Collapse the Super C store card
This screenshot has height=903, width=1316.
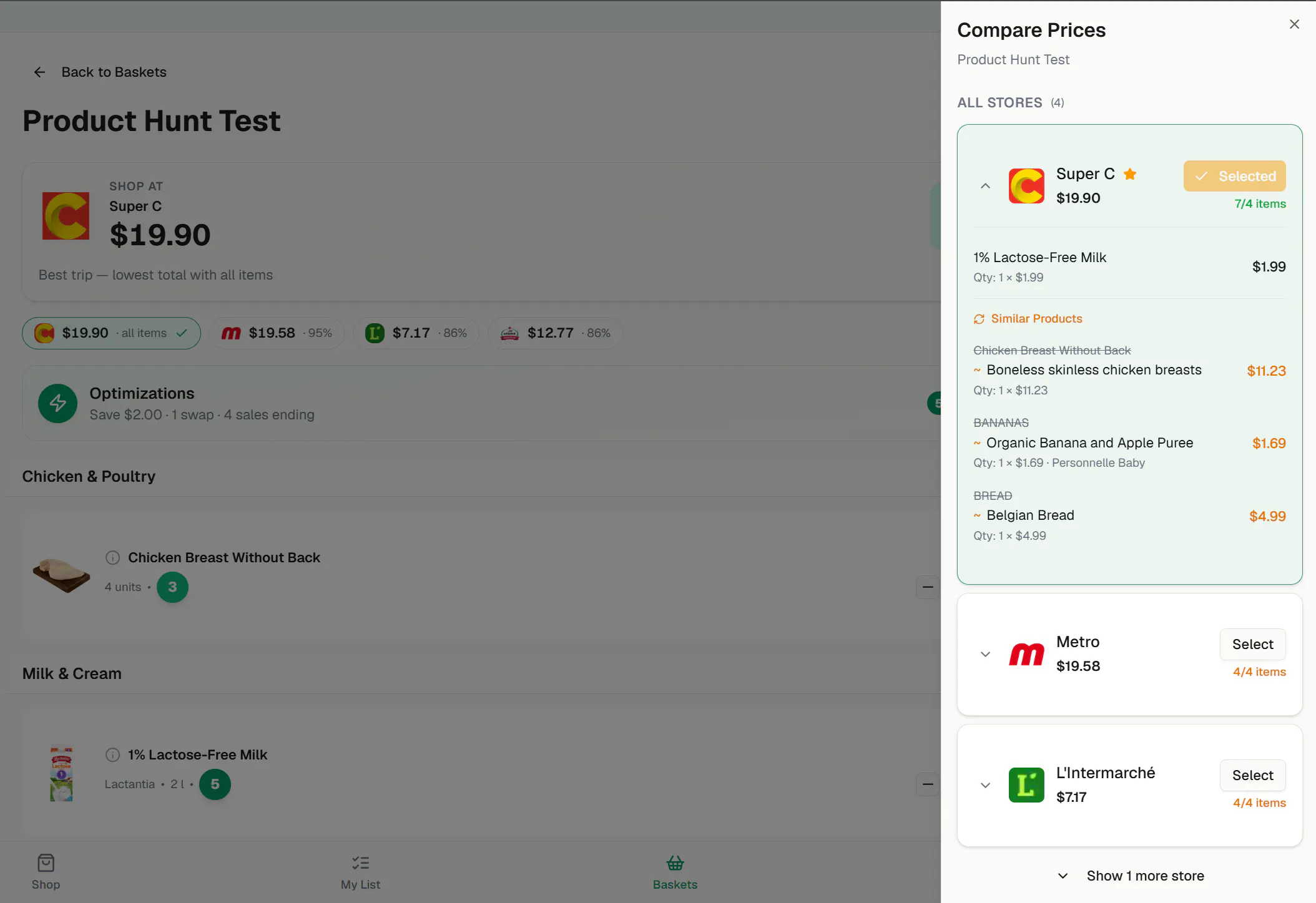985,186
